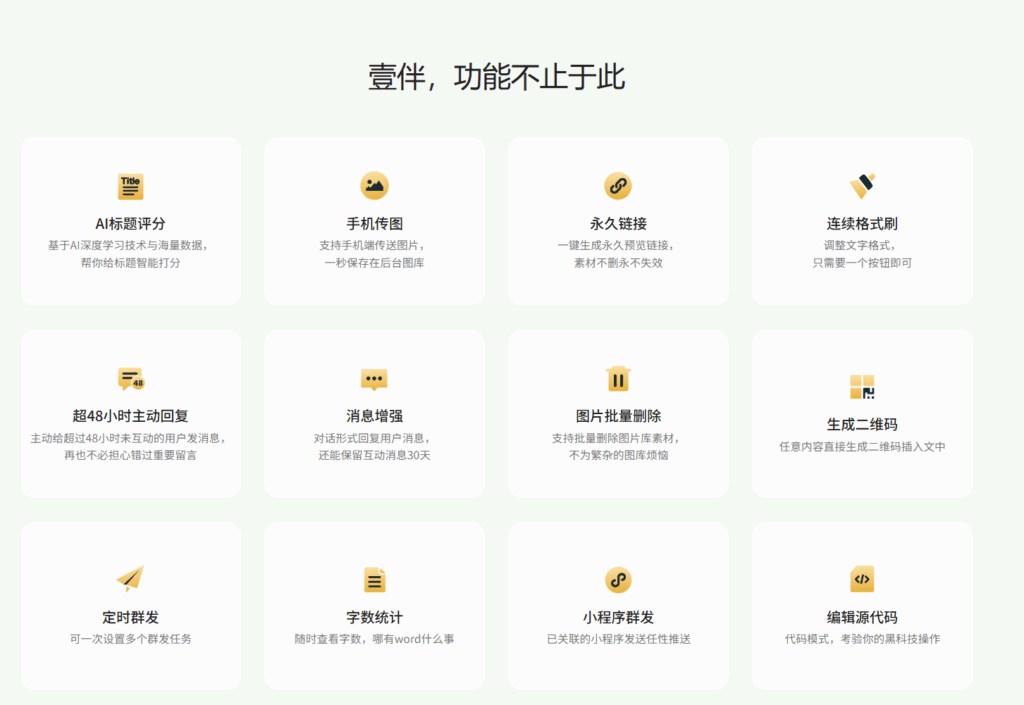Click text 可一次设置多个群发任务
Viewport: 1024px width, 705px height.
point(131,639)
